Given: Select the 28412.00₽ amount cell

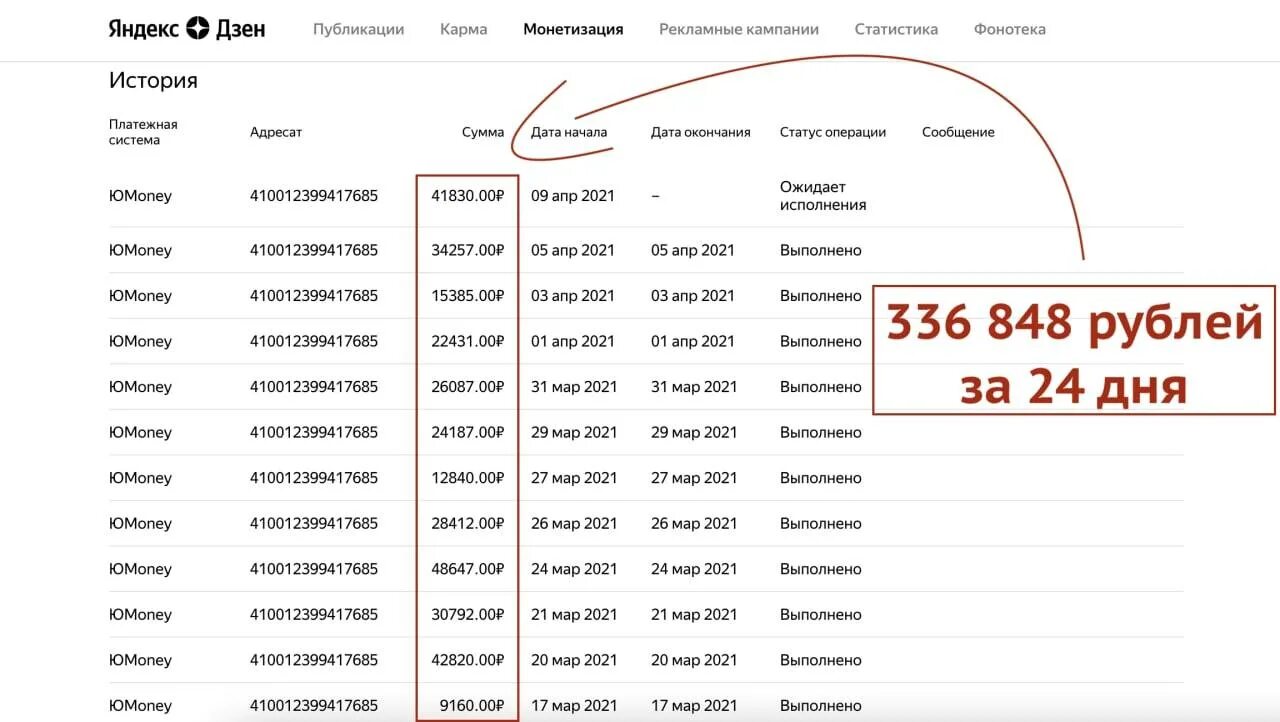Looking at the screenshot, I should tap(468, 523).
